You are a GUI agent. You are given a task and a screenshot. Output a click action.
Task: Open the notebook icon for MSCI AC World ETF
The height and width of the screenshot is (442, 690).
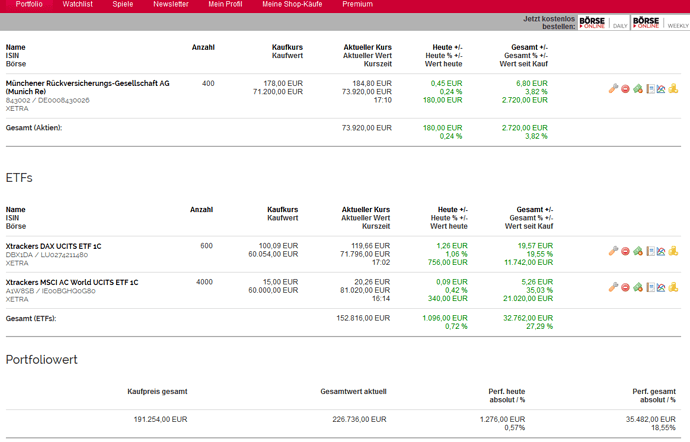tap(650, 288)
